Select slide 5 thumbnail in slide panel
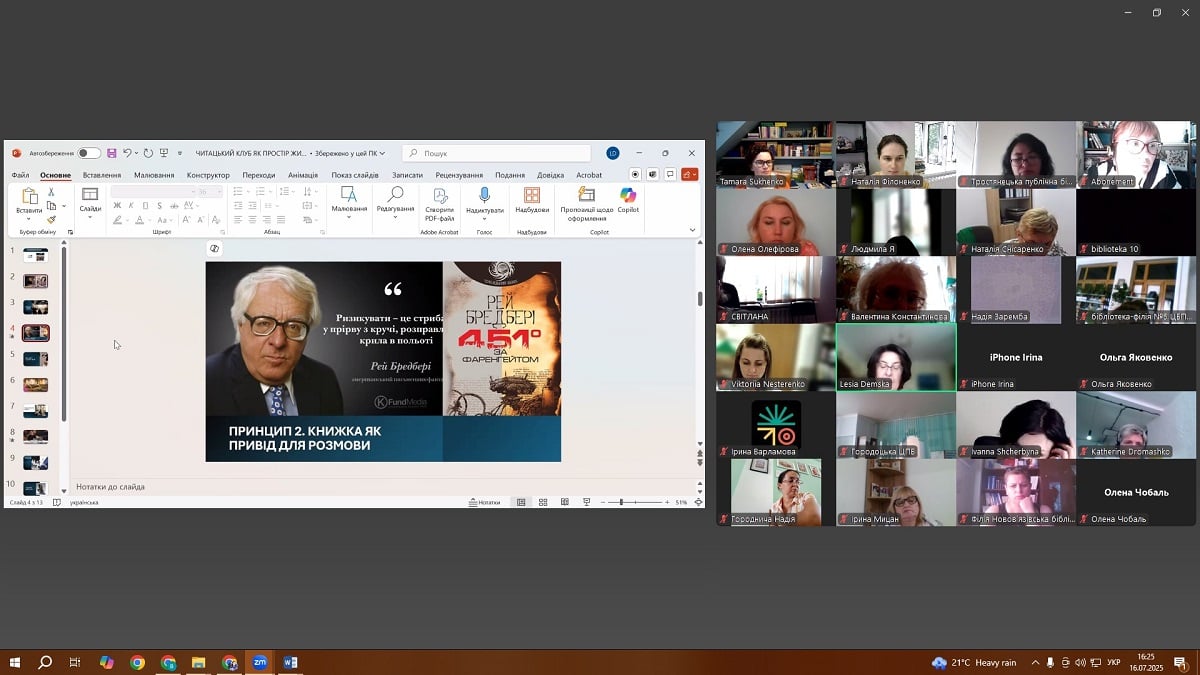The image size is (1200, 675). pos(36,359)
